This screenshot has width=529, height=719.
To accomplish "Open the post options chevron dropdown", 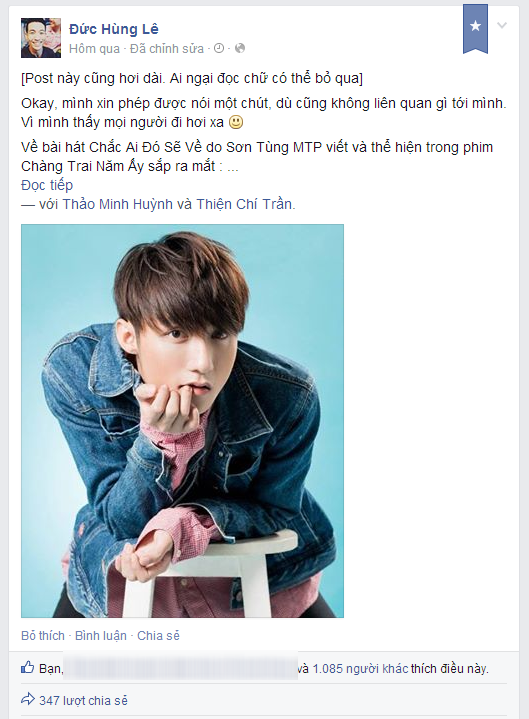I will tap(502, 25).
